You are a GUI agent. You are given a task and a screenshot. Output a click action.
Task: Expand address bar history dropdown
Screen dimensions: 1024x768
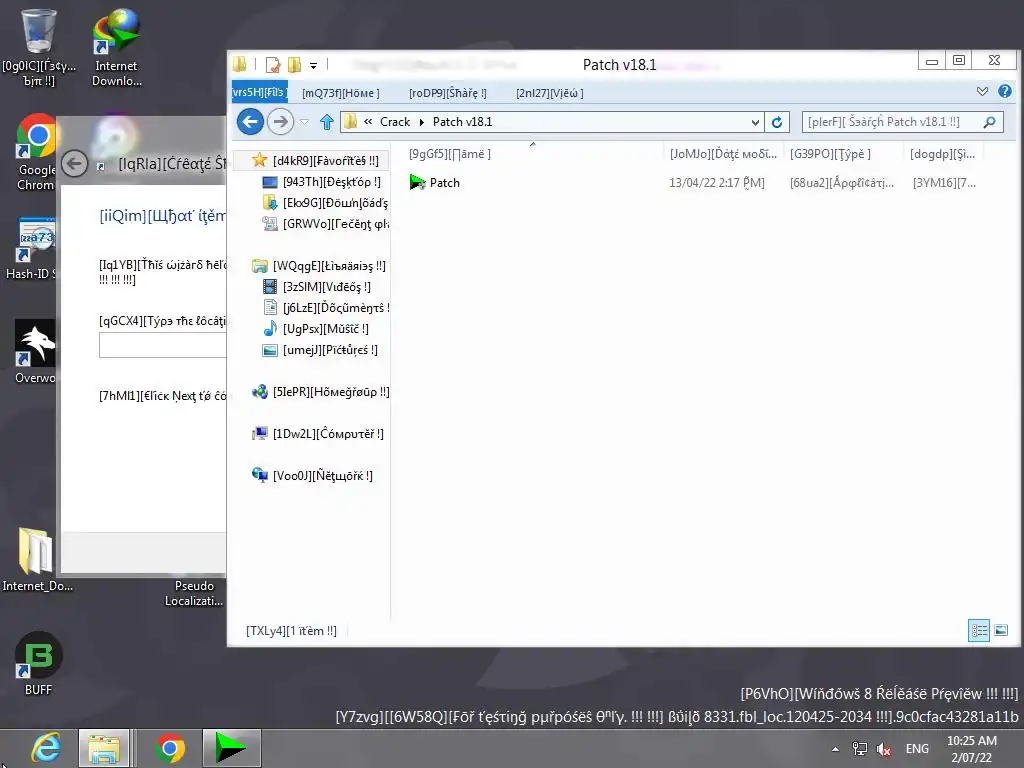click(x=755, y=122)
